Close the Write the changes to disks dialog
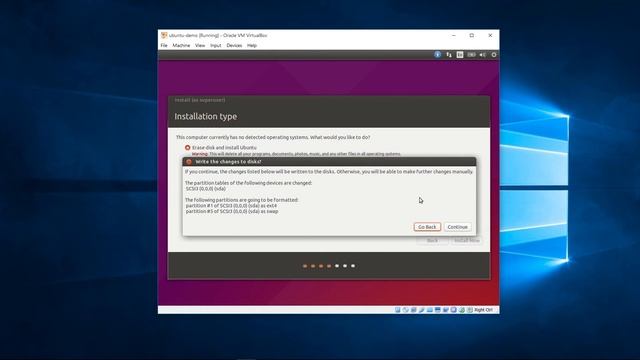The height and width of the screenshot is (360, 640). 189,162
